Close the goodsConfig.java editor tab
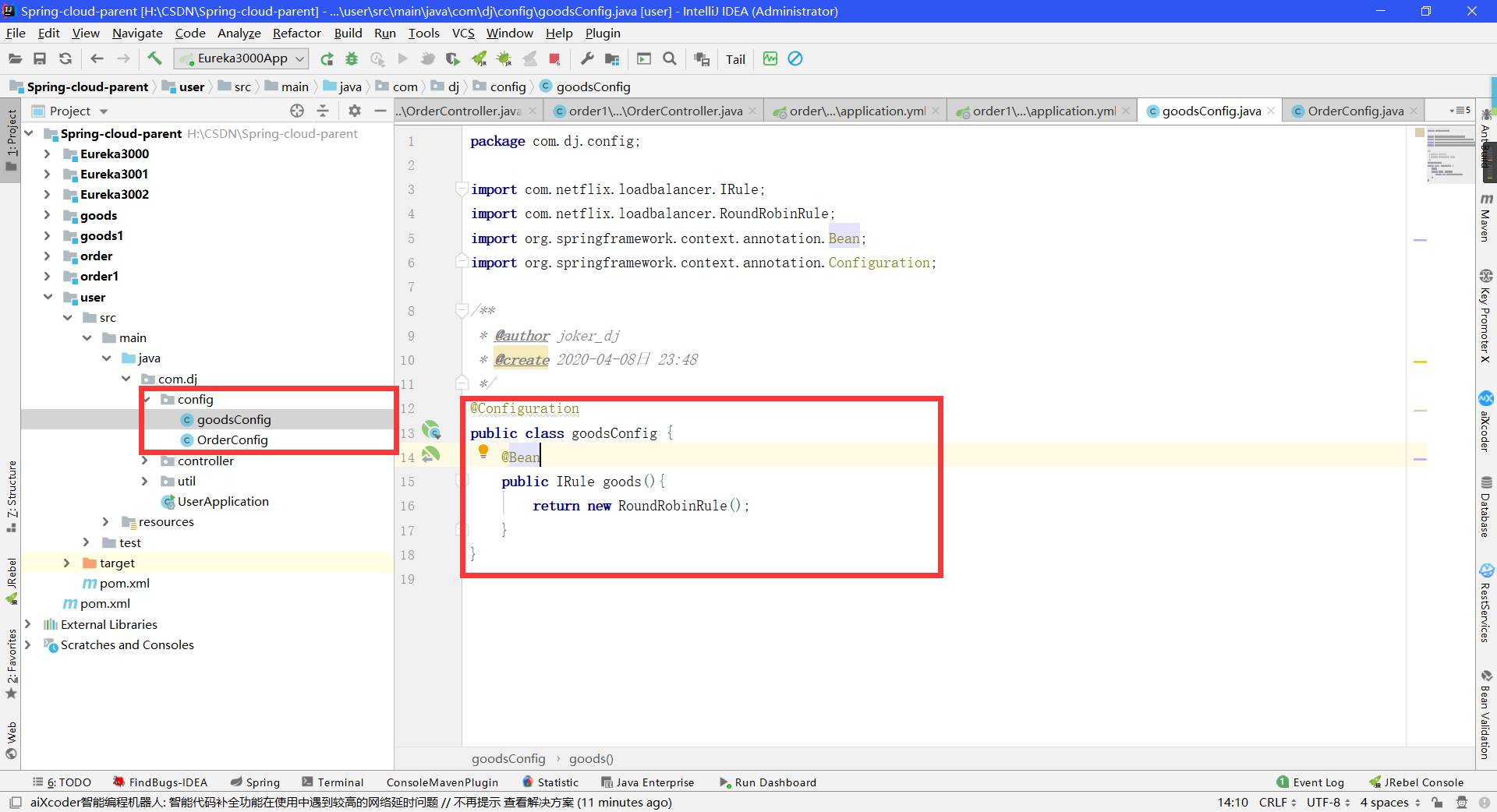 (1271, 111)
